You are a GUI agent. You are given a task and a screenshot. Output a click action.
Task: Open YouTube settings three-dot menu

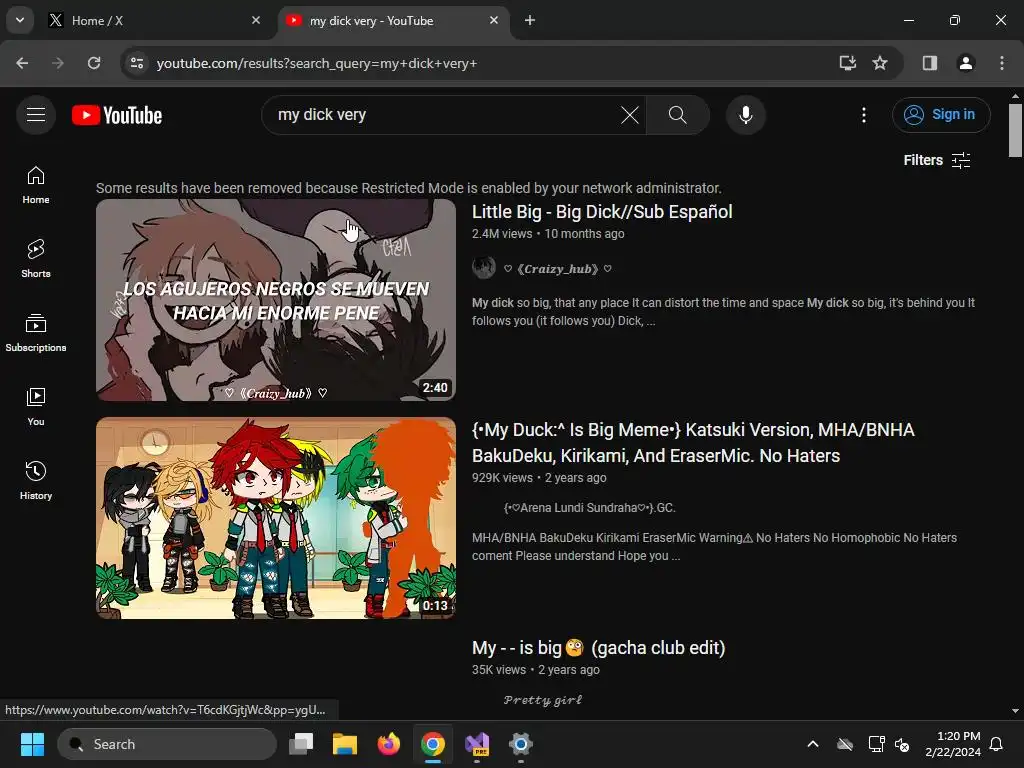(x=863, y=115)
